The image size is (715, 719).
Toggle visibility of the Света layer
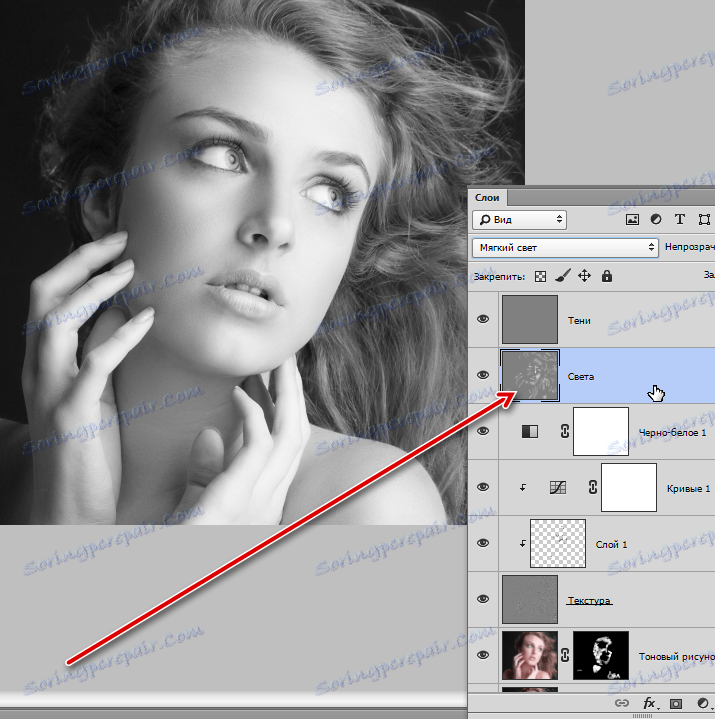pos(484,375)
